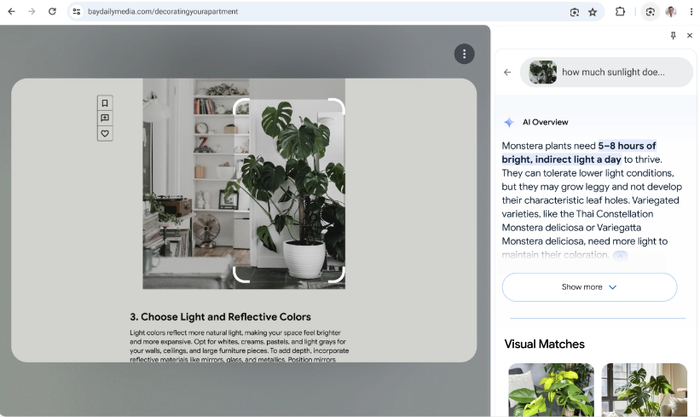Image resolution: width=700 pixels, height=417 pixels.
Task: Open Chrome three-dot menu
Action: point(691,12)
